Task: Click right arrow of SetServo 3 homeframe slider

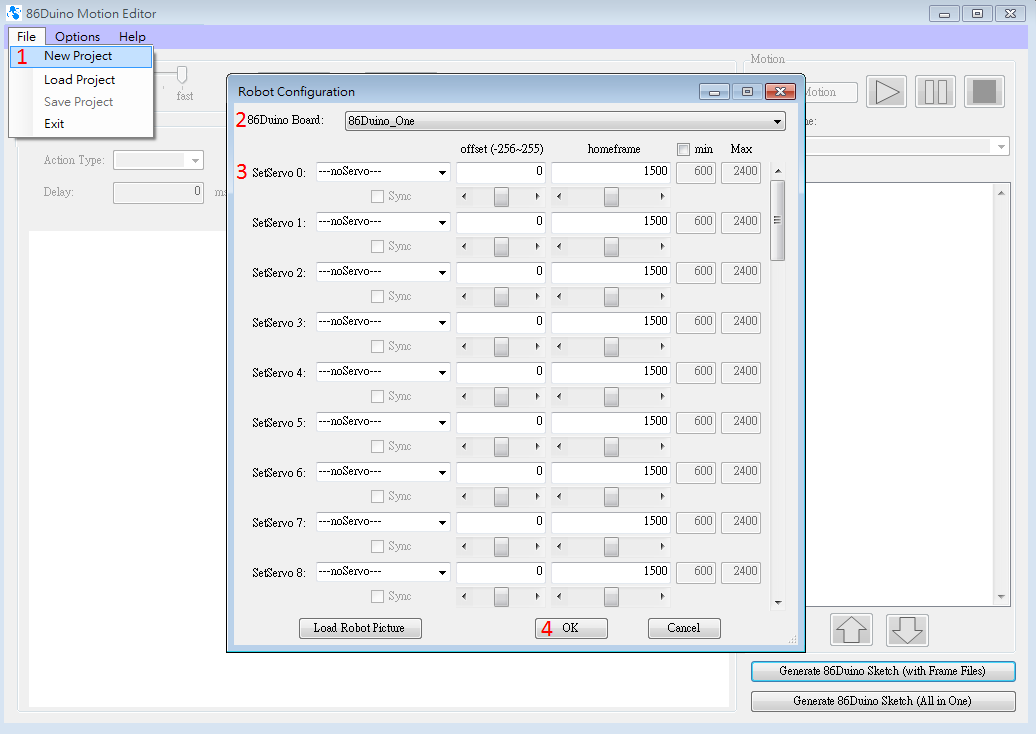Action: 662,346
